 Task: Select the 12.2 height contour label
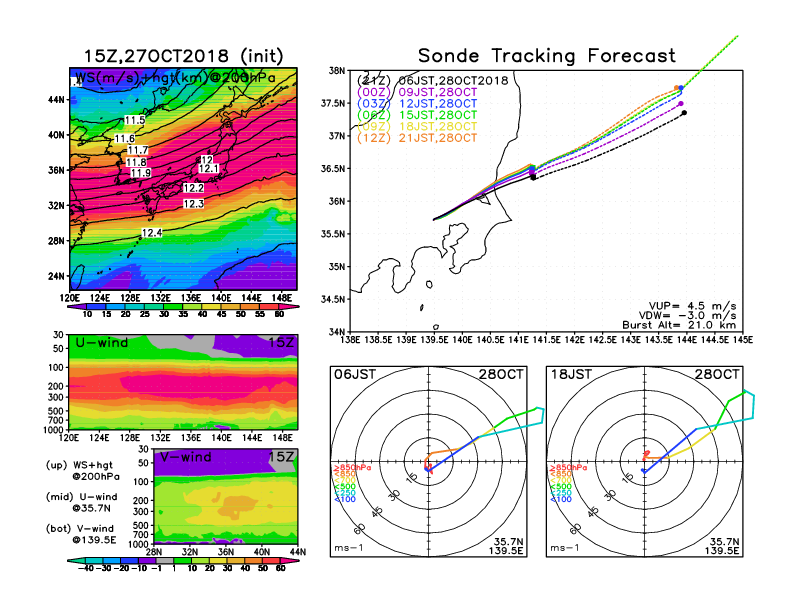193,188
